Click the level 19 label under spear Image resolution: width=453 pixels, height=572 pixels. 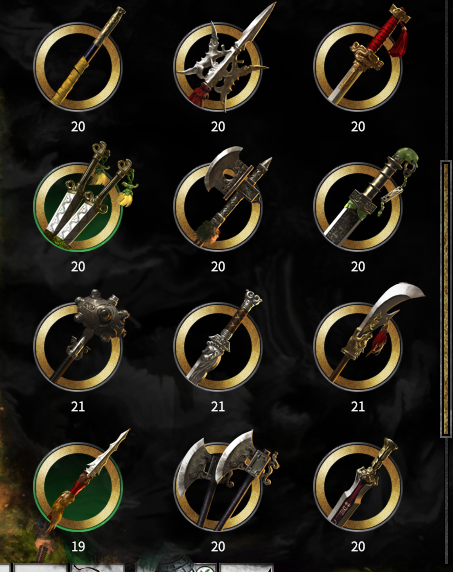[78, 546]
